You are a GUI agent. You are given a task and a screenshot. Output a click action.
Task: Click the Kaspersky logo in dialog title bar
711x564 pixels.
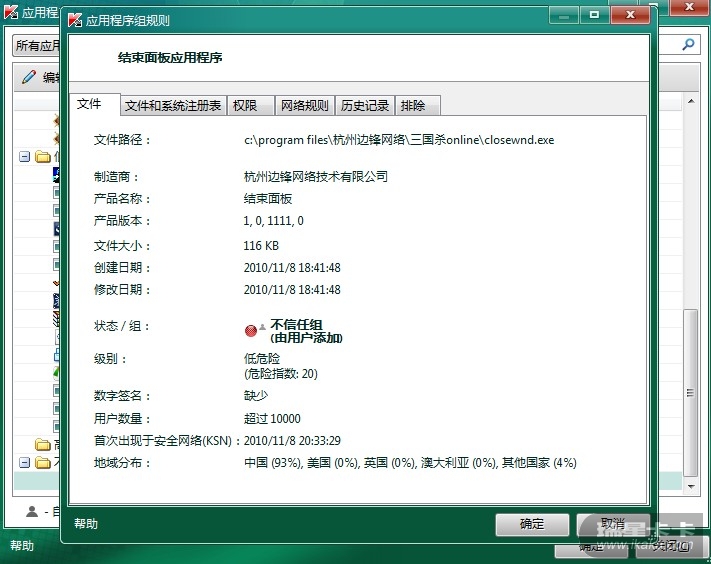[75, 20]
